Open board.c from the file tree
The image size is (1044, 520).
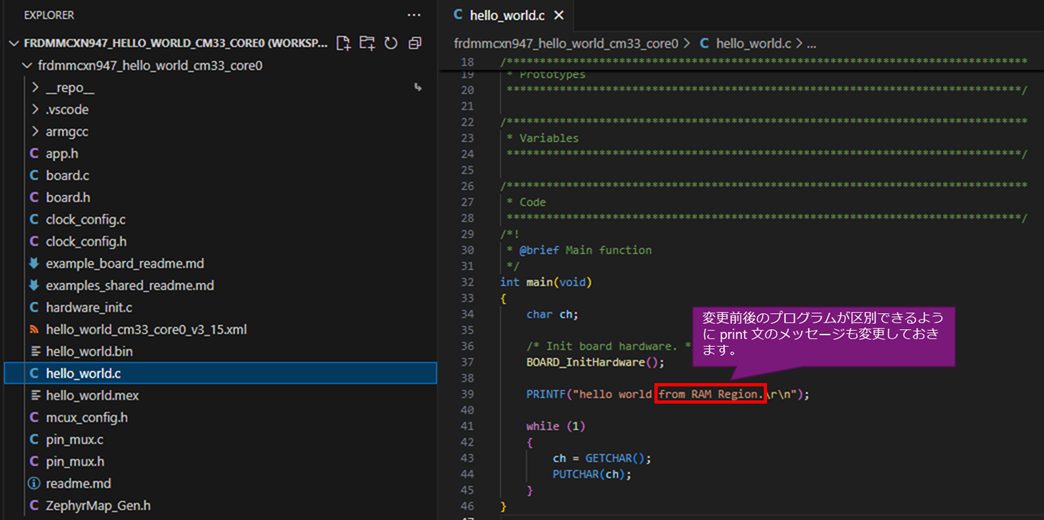click(x=67, y=176)
